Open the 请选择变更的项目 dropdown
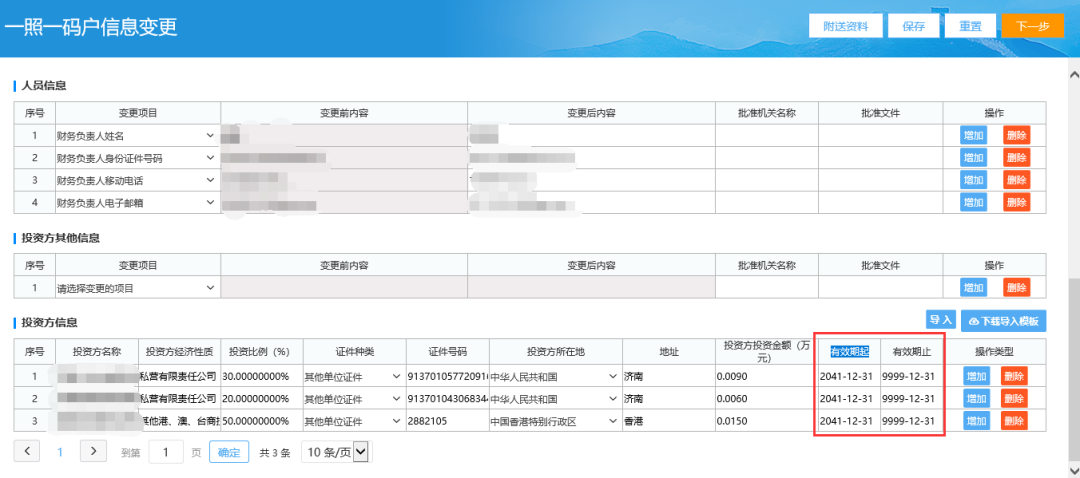Screen dimensions: 1080x478 (210, 288)
